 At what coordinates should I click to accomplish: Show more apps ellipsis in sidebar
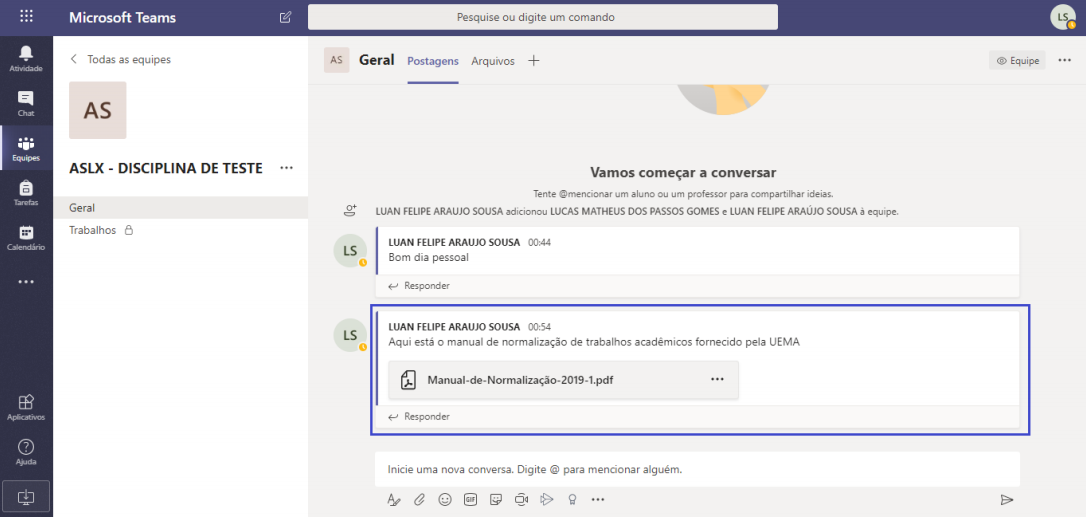click(x=26, y=282)
